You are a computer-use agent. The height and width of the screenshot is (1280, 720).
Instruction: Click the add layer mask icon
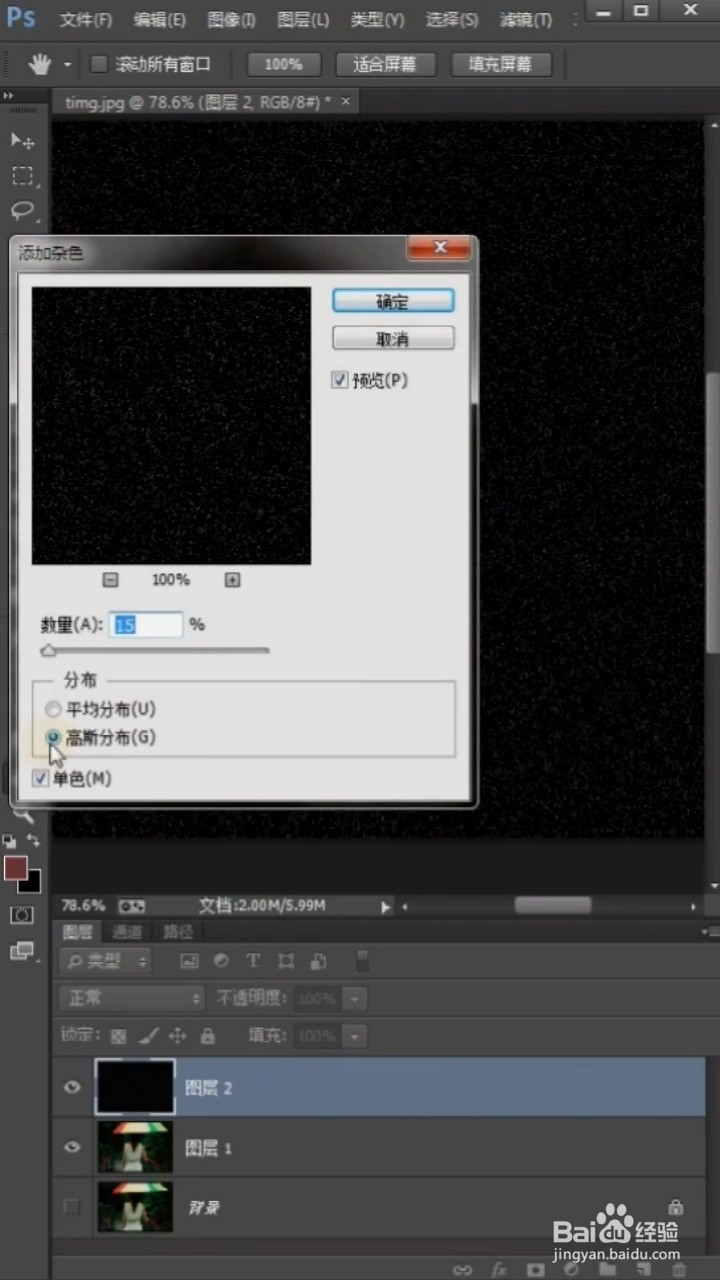(x=535, y=1269)
